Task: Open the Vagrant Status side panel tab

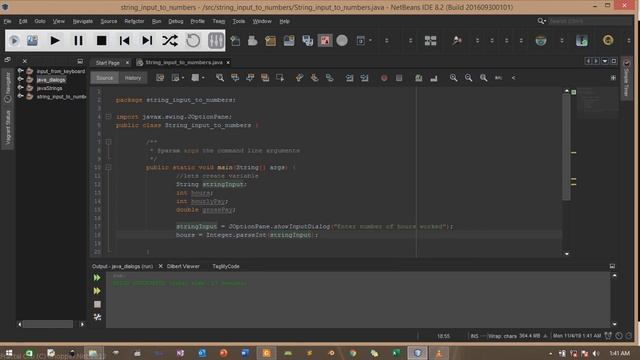Action: (x=7, y=127)
